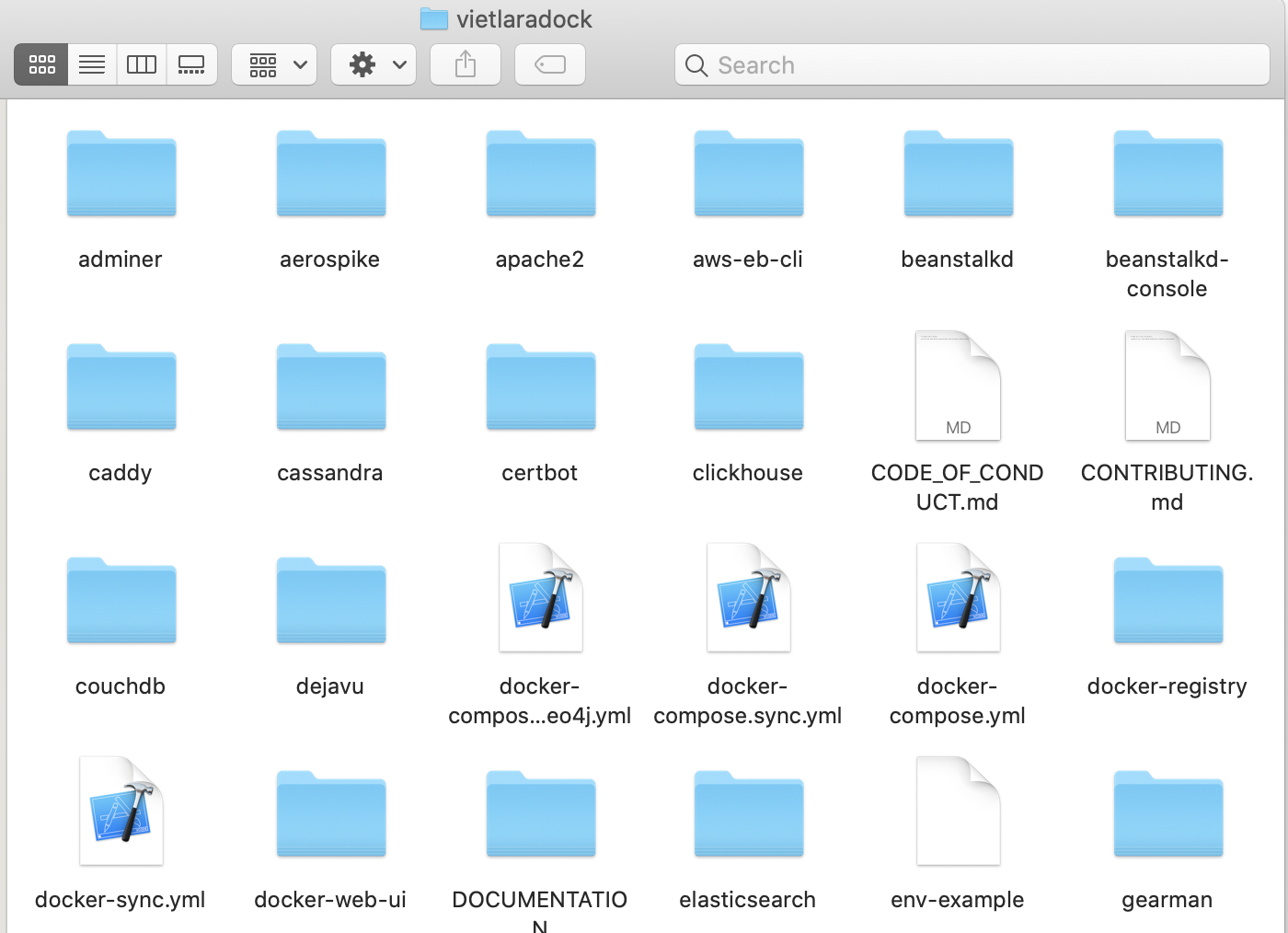Select the docker-compos...eo4j.yml file icon
This screenshot has height=933, width=1288.
point(541,597)
